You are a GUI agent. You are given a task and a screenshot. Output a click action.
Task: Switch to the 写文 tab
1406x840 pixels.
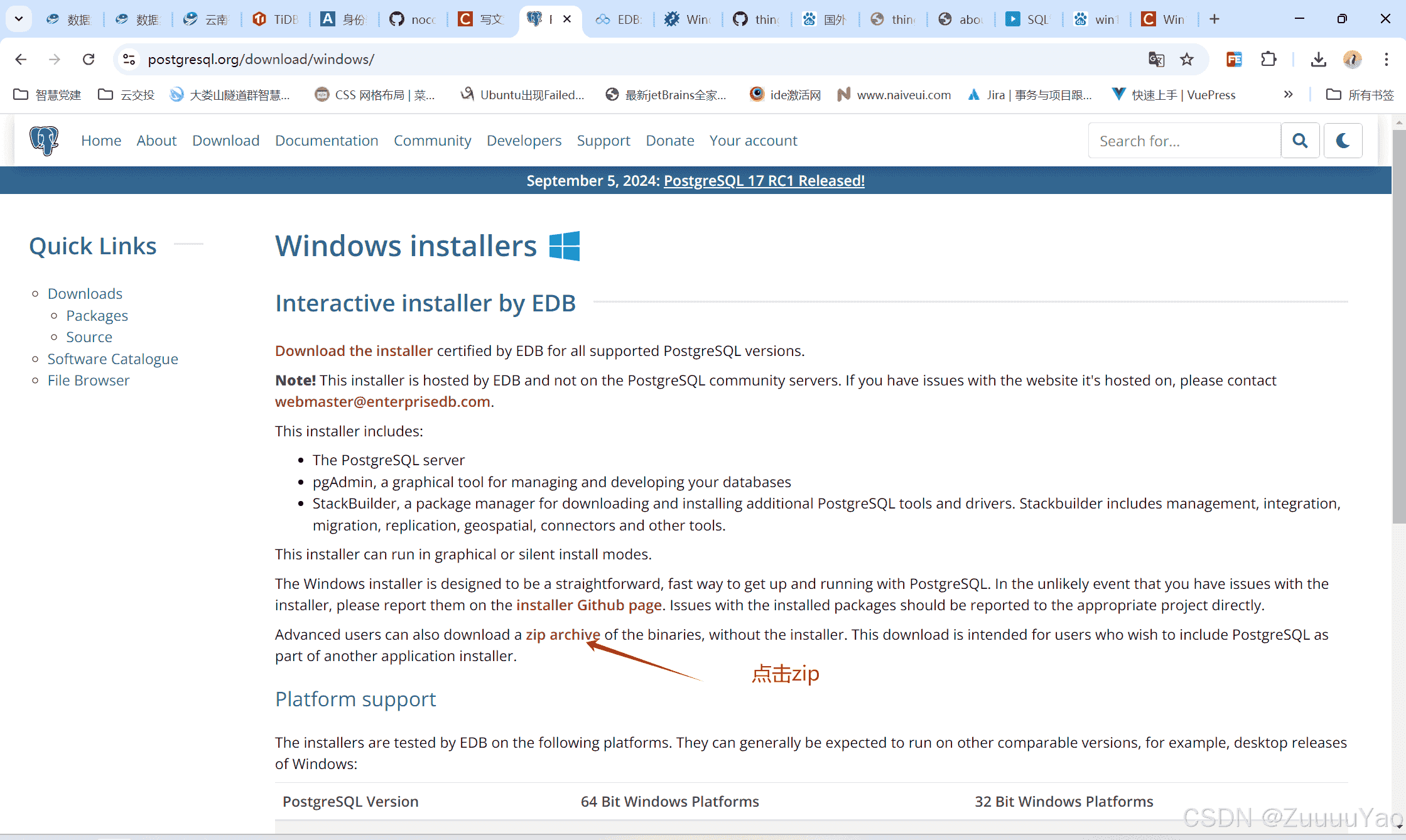tap(481, 19)
